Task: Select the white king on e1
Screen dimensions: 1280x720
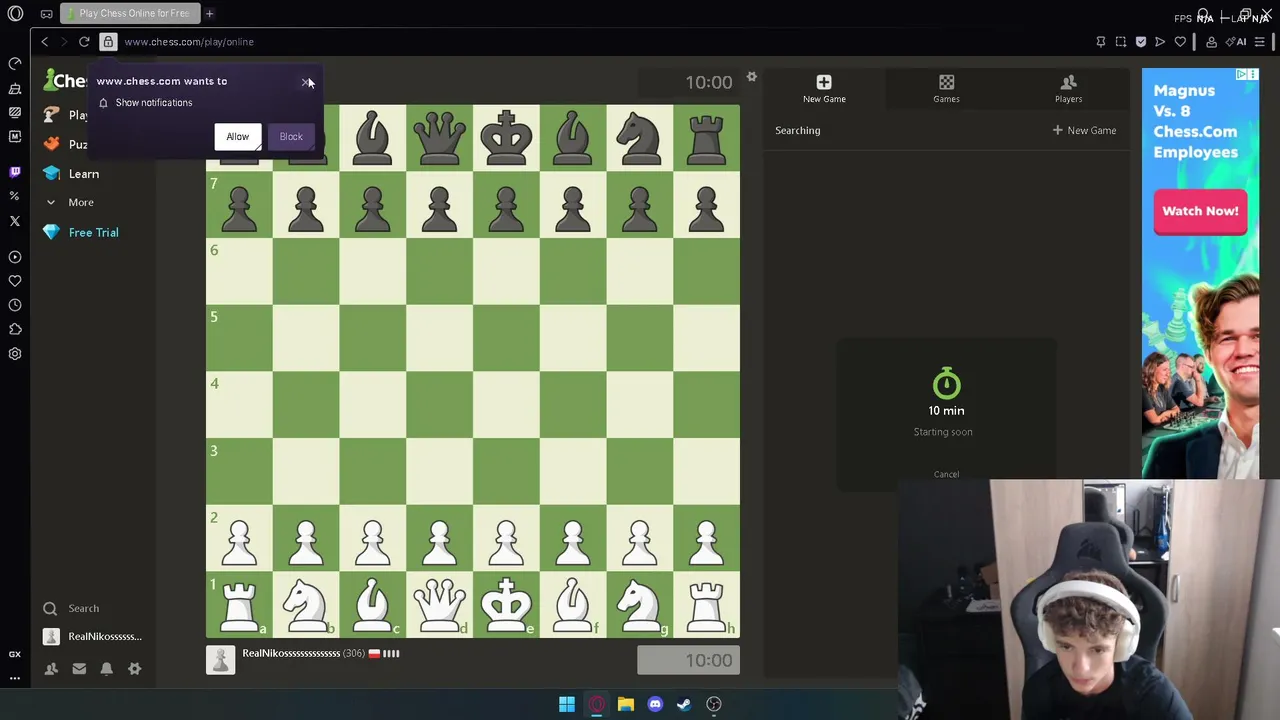Action: (506, 605)
